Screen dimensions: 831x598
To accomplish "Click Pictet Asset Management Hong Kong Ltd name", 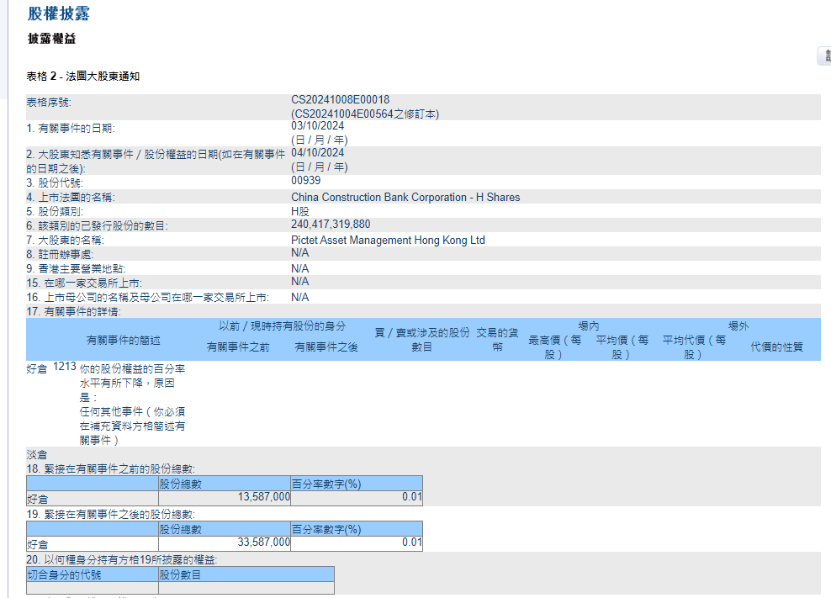I will click(x=387, y=240).
